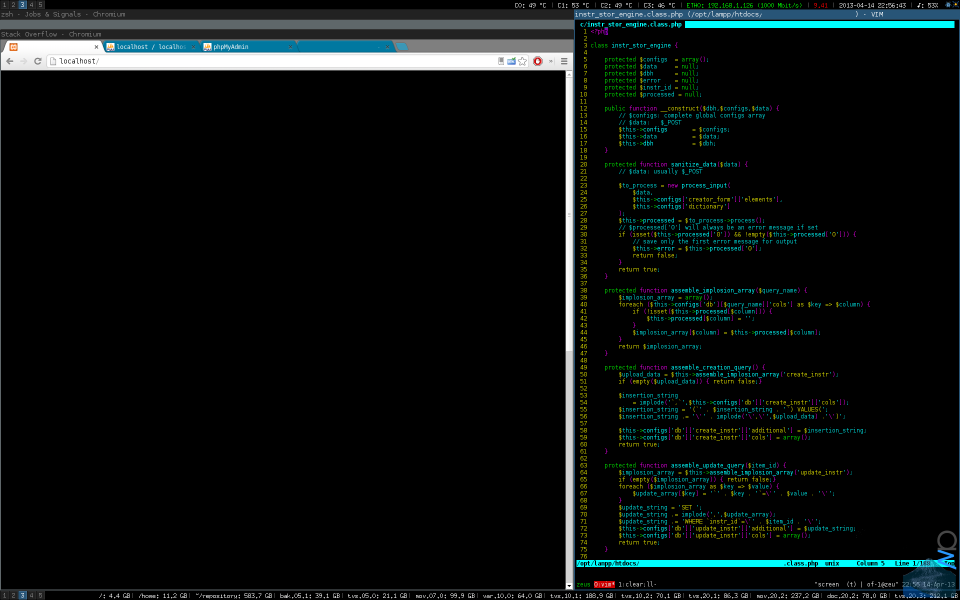The image size is (960, 600).
Task: Click the page icon before localhost URL
Action: [53, 61]
